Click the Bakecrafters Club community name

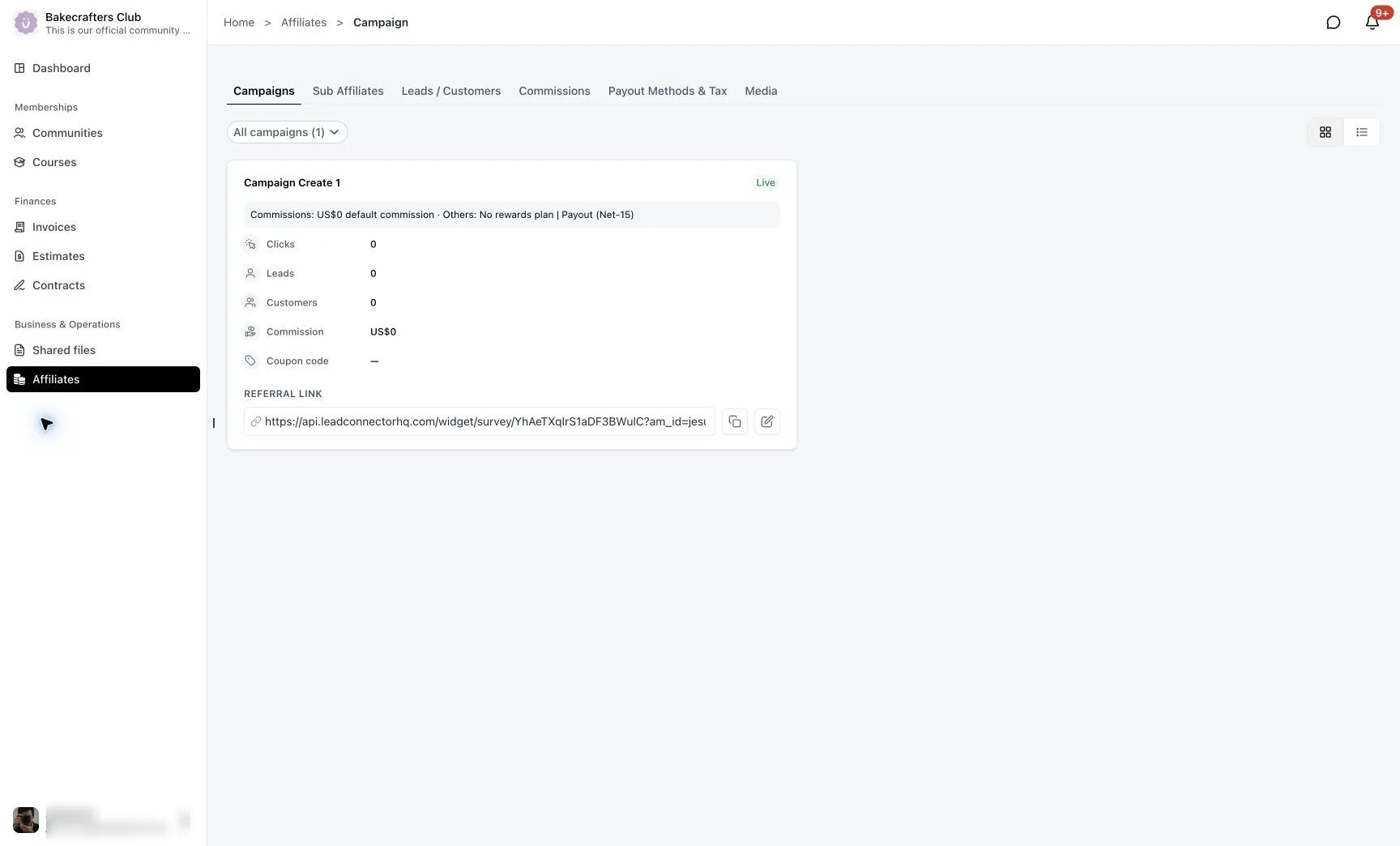pos(93,16)
